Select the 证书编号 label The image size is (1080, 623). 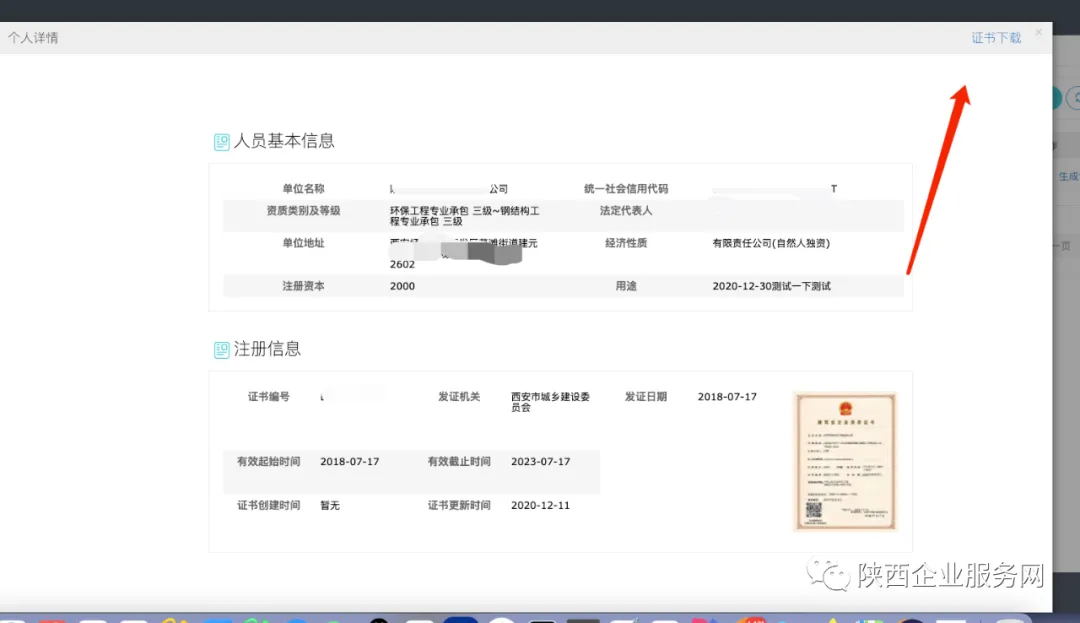pos(269,397)
